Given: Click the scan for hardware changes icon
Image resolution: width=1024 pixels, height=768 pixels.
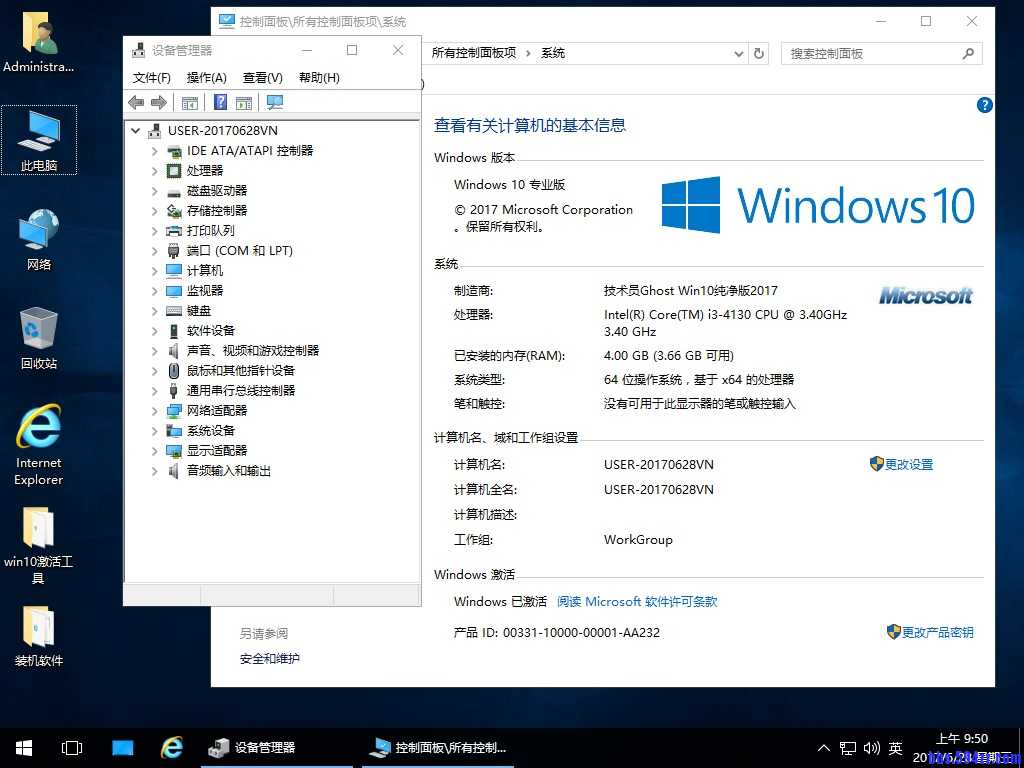Looking at the screenshot, I should click(274, 101).
